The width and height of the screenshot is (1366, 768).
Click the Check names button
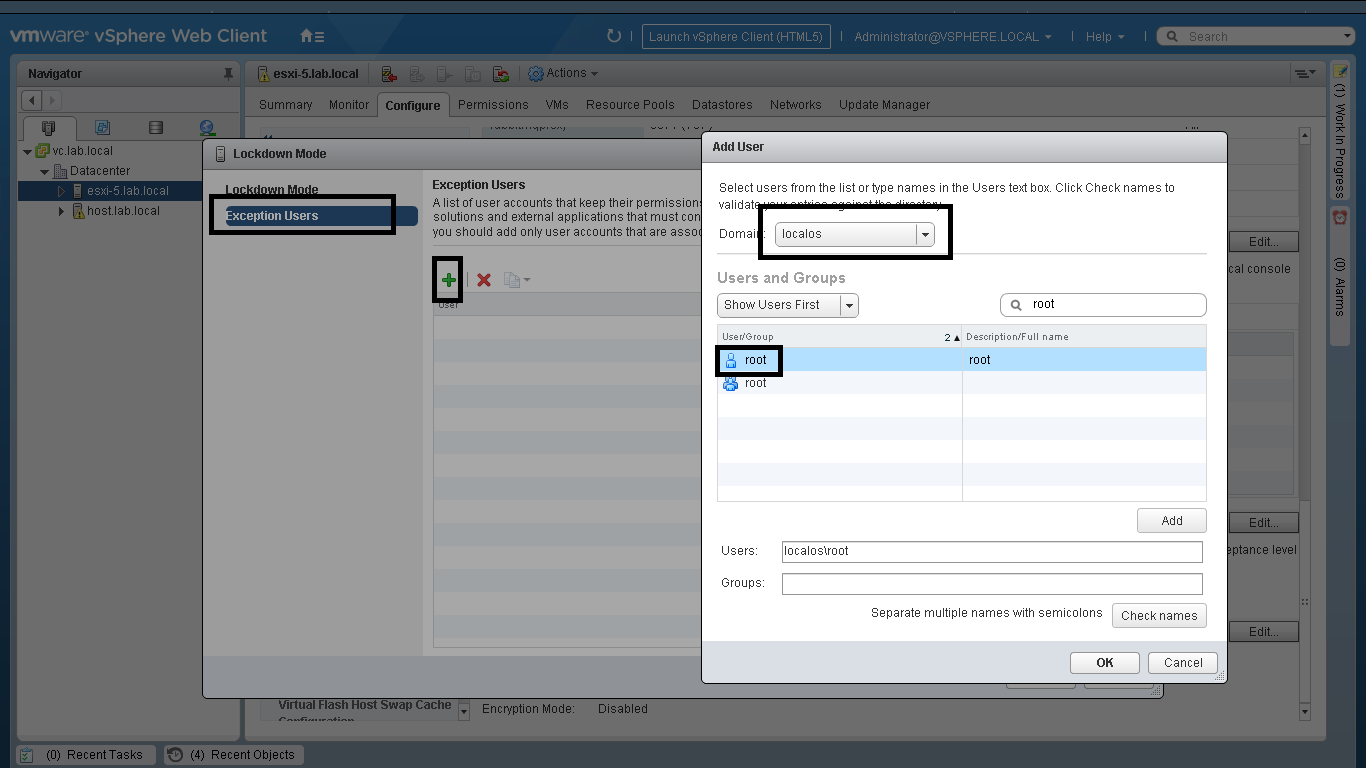click(1158, 616)
